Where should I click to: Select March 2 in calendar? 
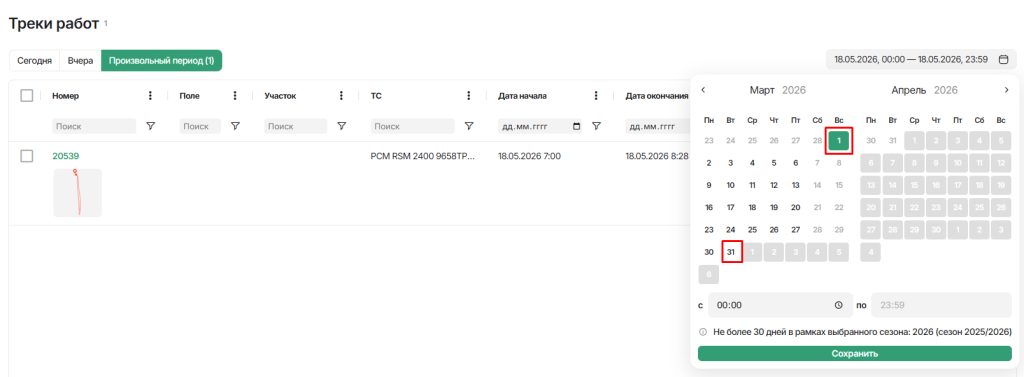[709, 163]
